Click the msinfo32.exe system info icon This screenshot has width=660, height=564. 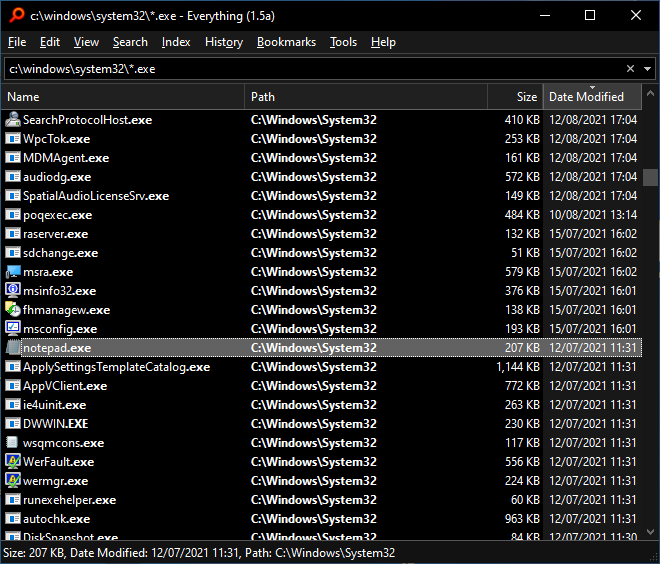(13, 291)
